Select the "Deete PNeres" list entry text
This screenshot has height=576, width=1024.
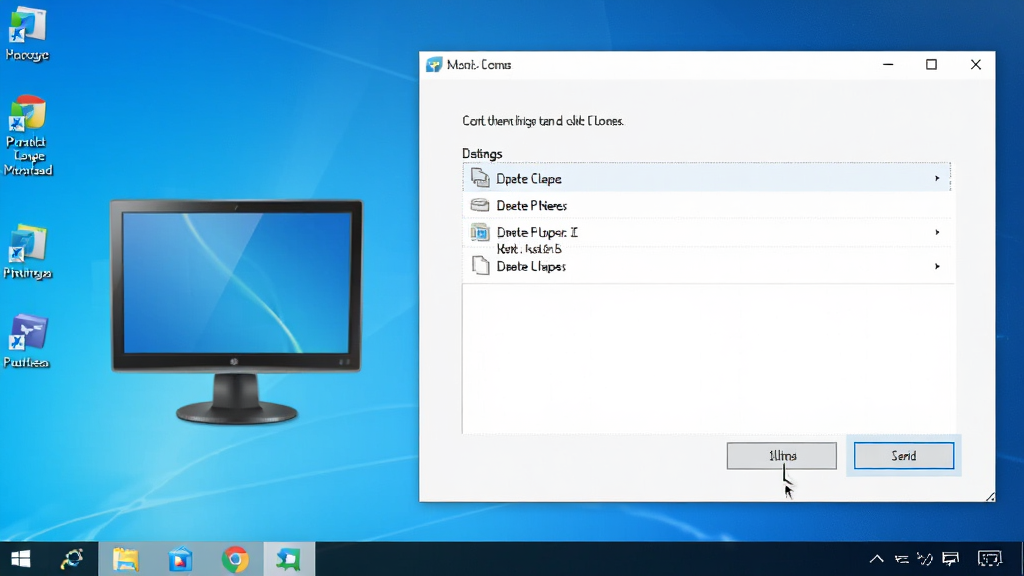point(531,206)
